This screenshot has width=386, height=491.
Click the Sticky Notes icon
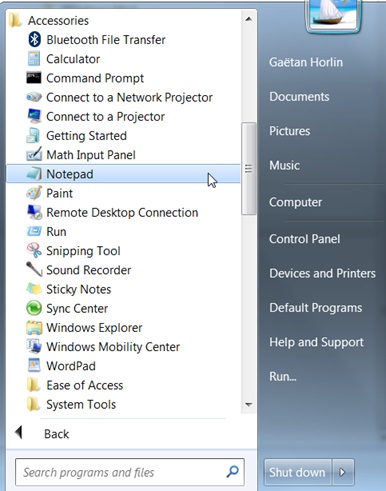(x=34, y=289)
